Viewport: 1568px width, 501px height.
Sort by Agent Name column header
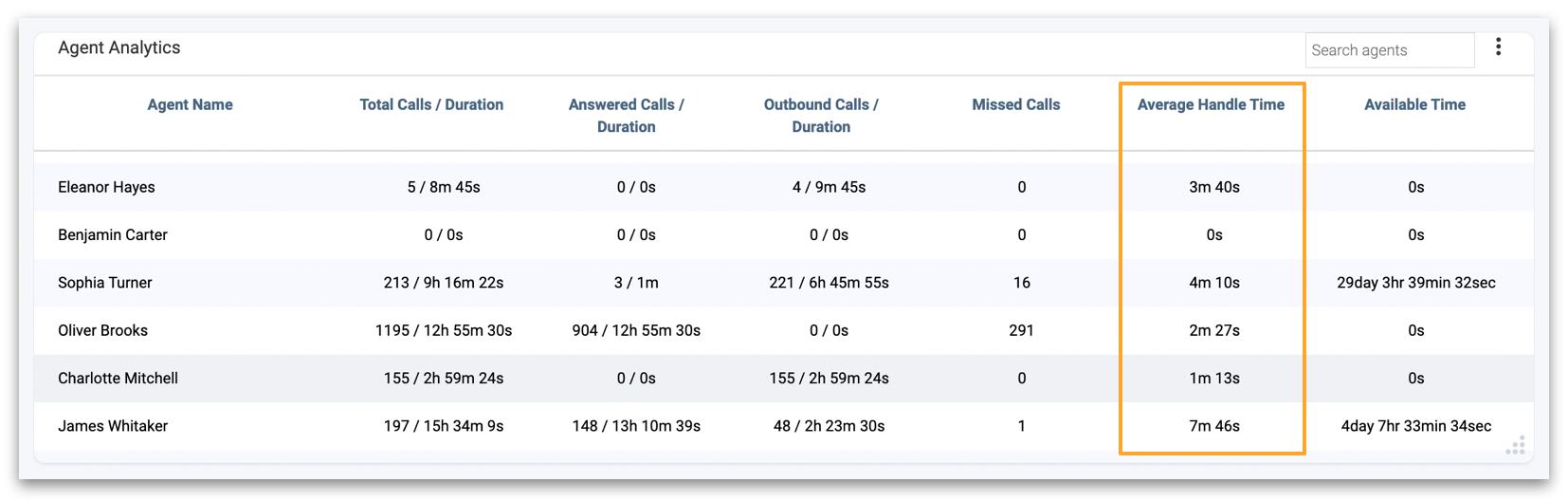190,104
